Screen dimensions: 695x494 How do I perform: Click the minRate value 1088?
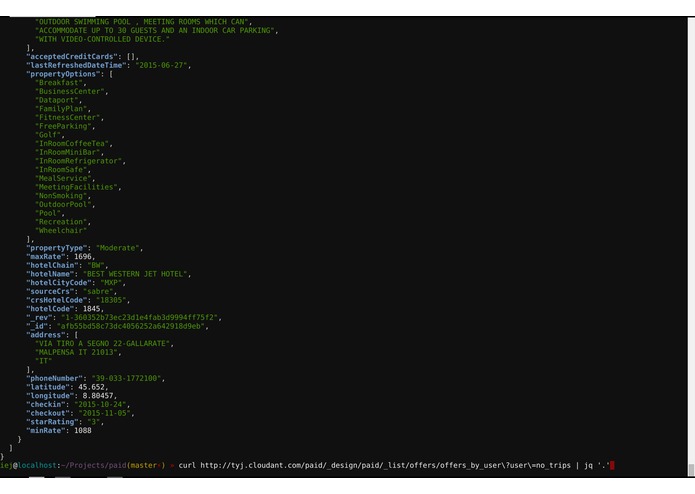click(x=82, y=430)
